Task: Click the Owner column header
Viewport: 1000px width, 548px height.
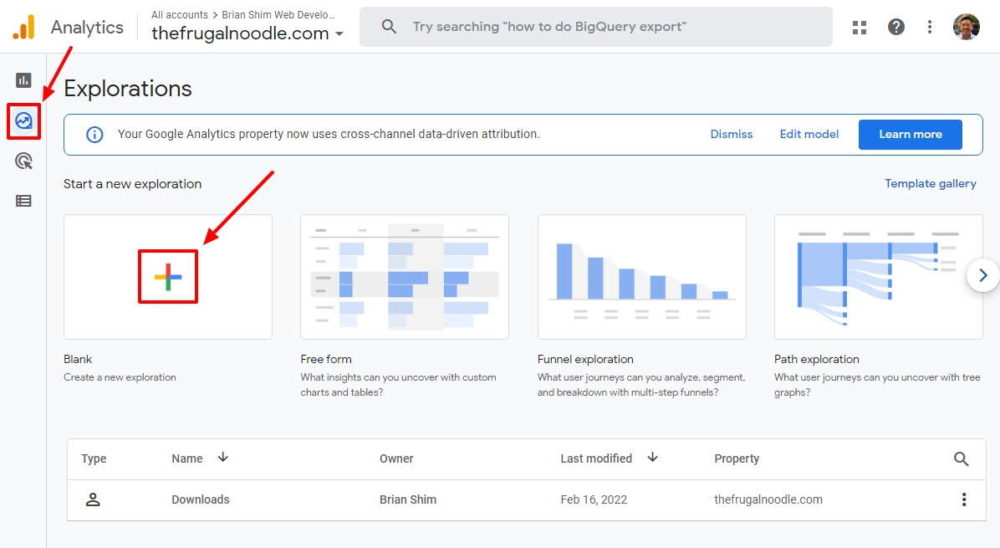Action: (x=396, y=459)
